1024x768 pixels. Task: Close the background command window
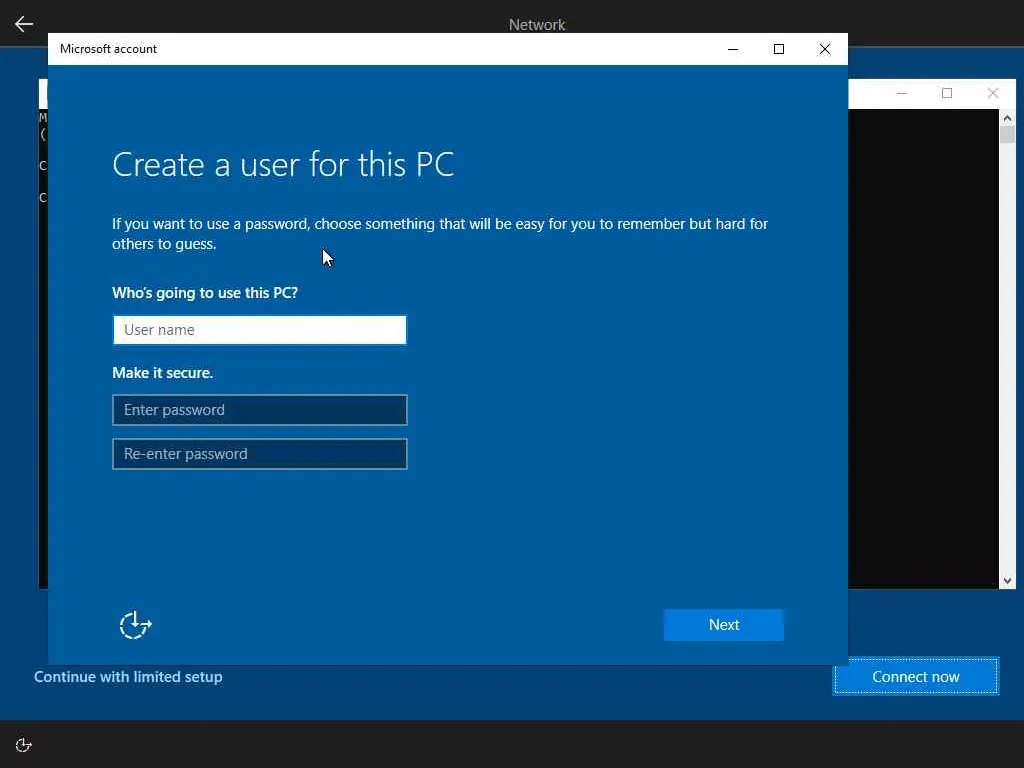pyautogui.click(x=993, y=93)
